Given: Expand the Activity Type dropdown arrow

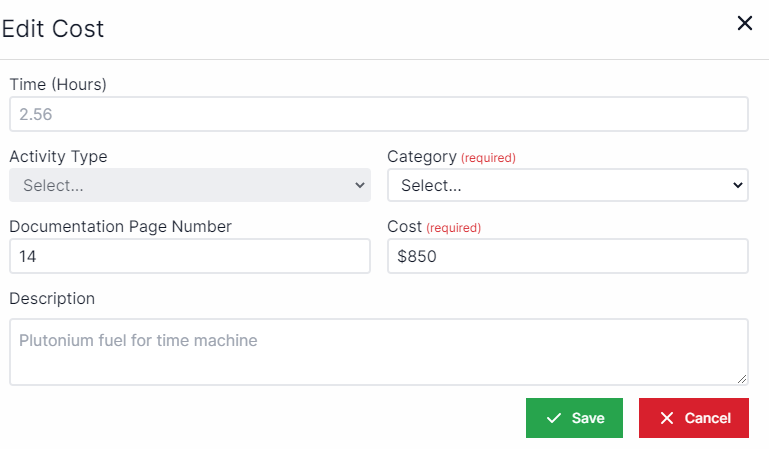Looking at the screenshot, I should (x=360, y=185).
